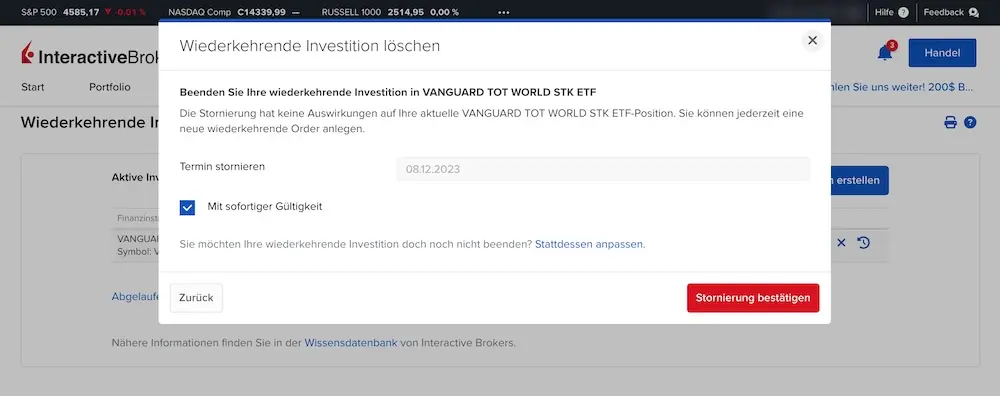Confirm with Stornierung bestätigen button
This screenshot has height=396, width=1000.
(x=753, y=298)
